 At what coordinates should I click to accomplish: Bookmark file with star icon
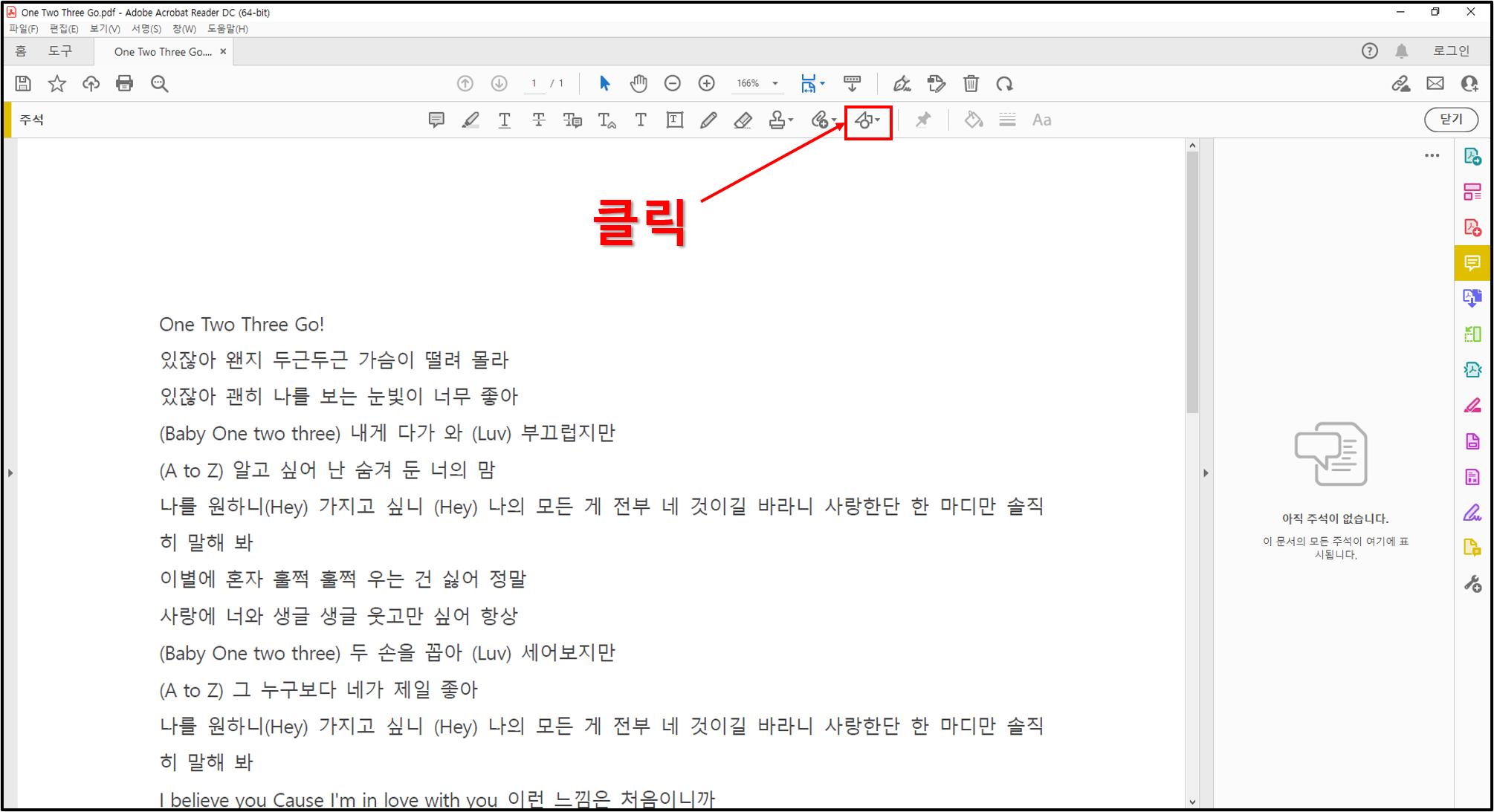[x=56, y=84]
